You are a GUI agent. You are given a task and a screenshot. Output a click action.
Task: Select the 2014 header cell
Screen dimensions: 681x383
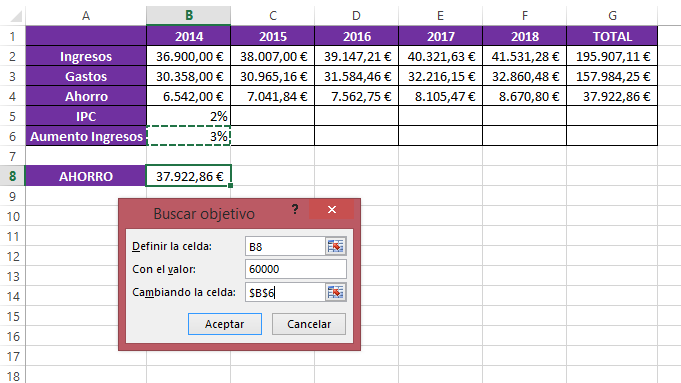tap(188, 36)
